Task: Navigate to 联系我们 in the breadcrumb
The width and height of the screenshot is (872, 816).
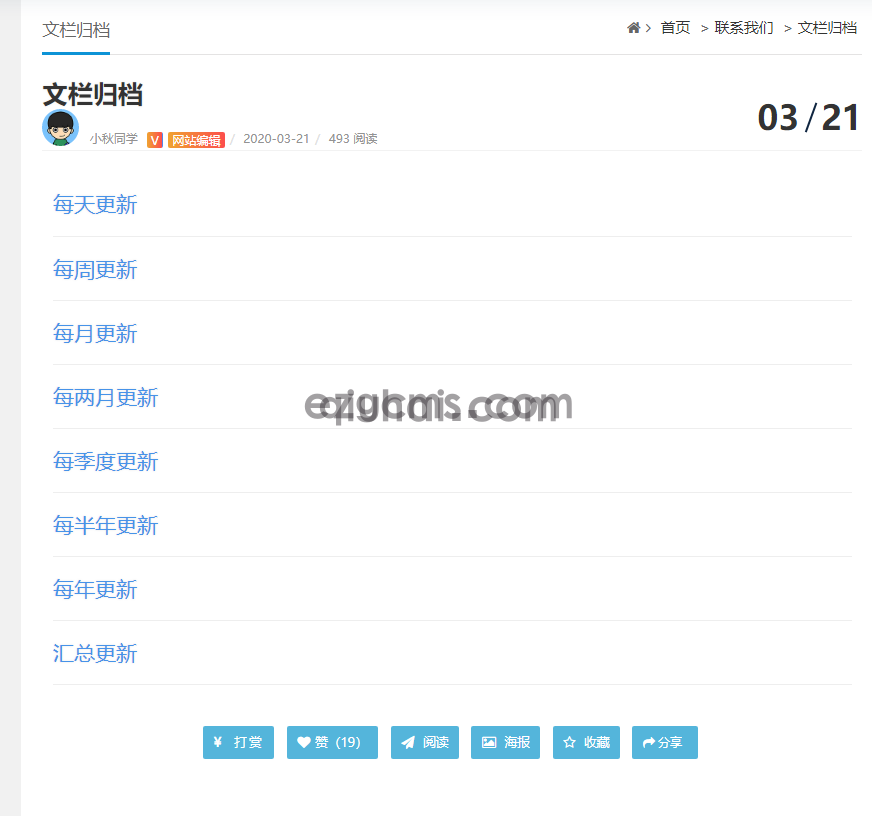Action: tap(743, 28)
